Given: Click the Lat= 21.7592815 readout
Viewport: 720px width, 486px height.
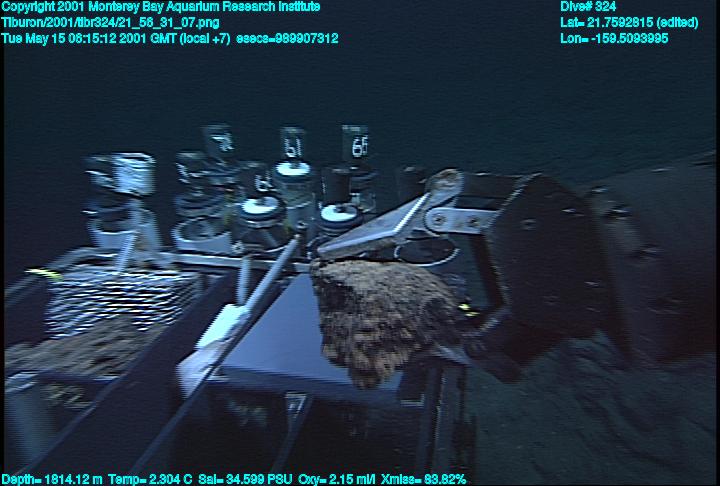Looking at the screenshot, I should coord(629,22).
